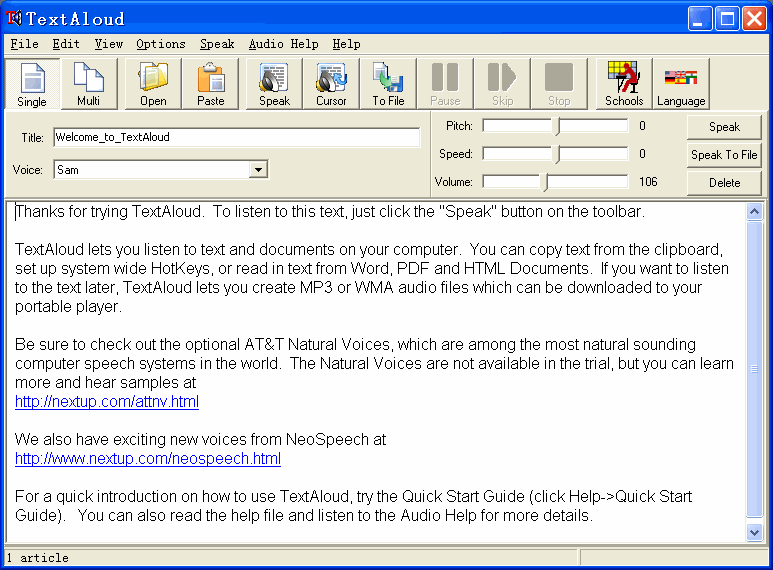Open the Speak menu
Viewport: 773px width, 570px height.
(x=217, y=44)
